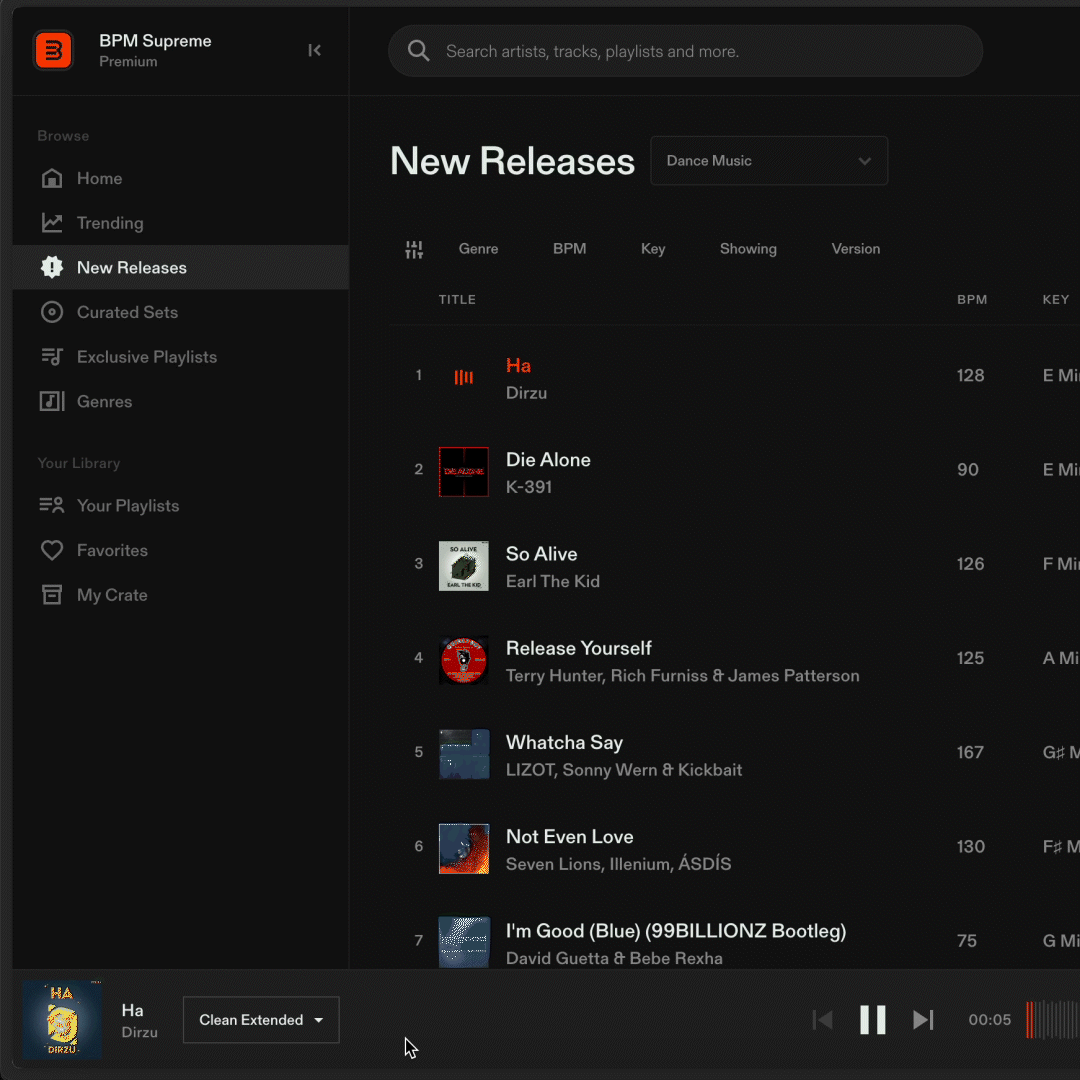
Task: Open Favorites in library
Action: pos(180,550)
